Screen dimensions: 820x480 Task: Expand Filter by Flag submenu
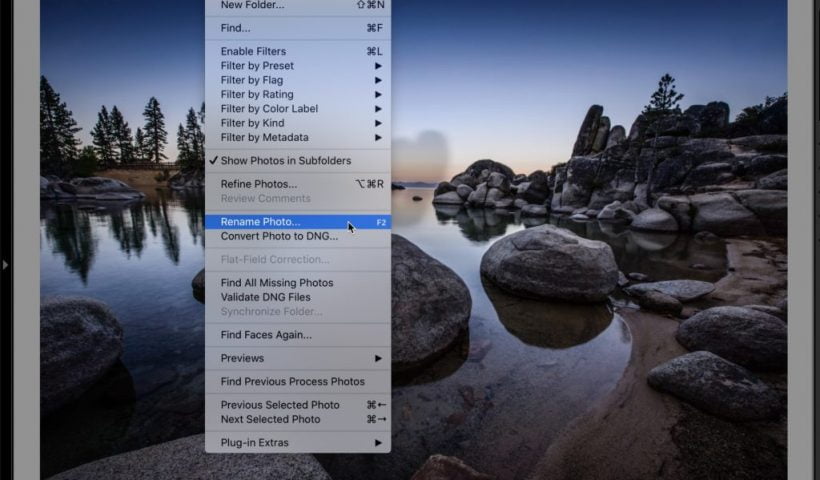[x=252, y=80]
